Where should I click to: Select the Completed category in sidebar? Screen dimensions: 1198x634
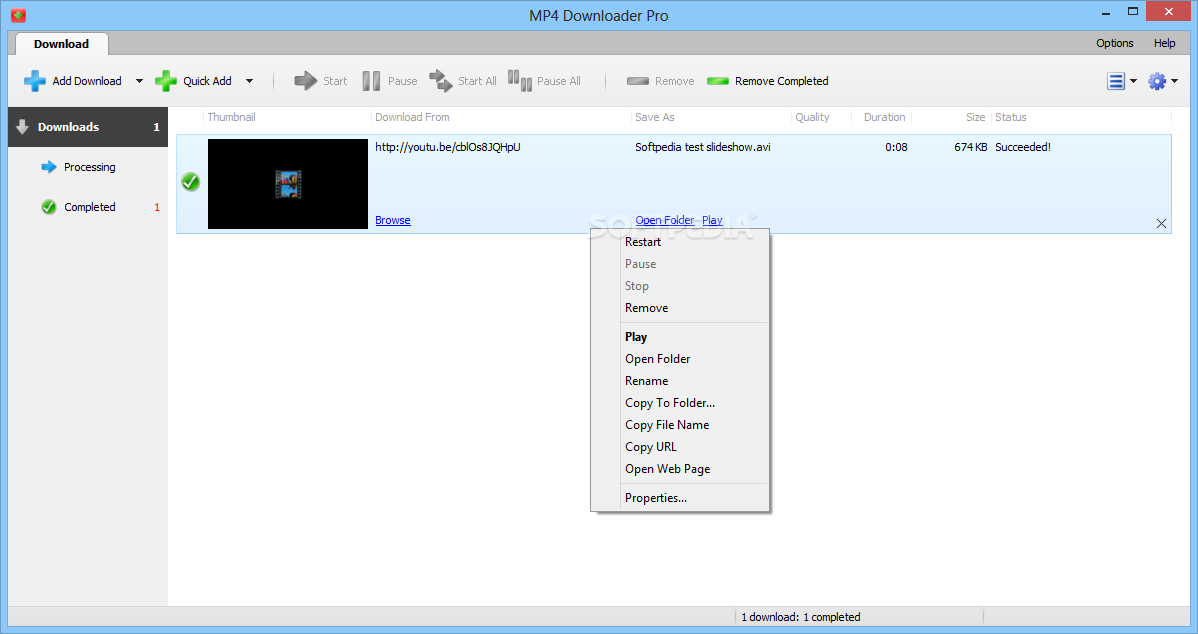88,207
